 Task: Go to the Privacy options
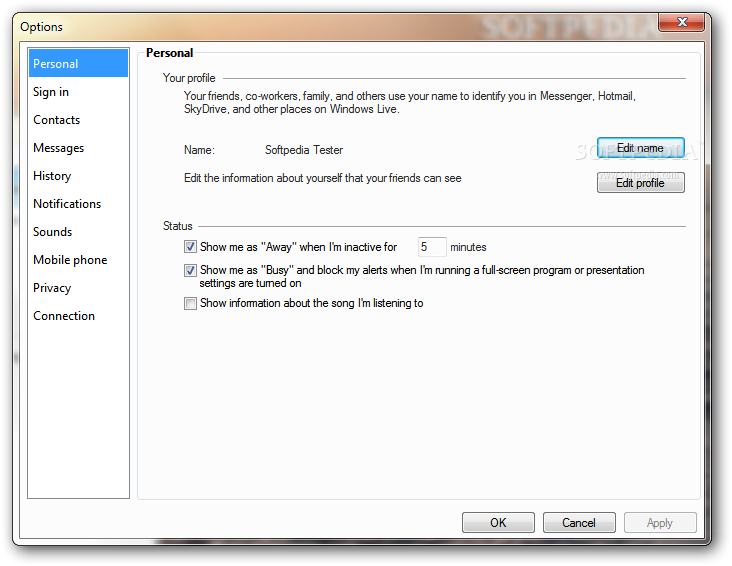(78, 288)
